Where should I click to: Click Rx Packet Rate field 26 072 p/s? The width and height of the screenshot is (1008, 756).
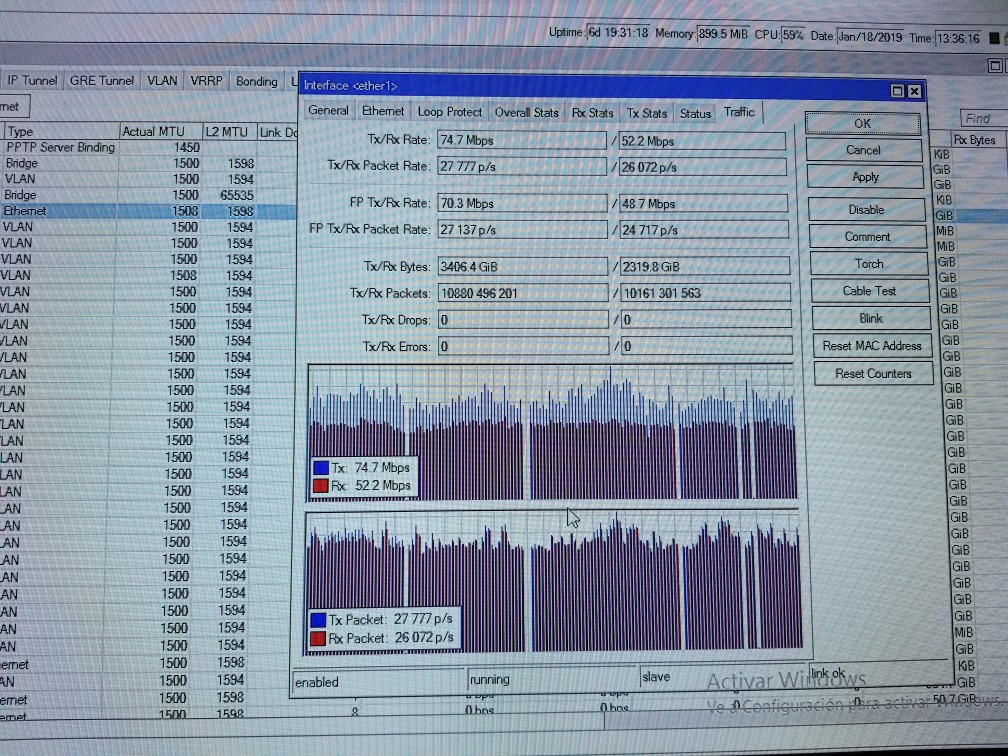[x=703, y=167]
